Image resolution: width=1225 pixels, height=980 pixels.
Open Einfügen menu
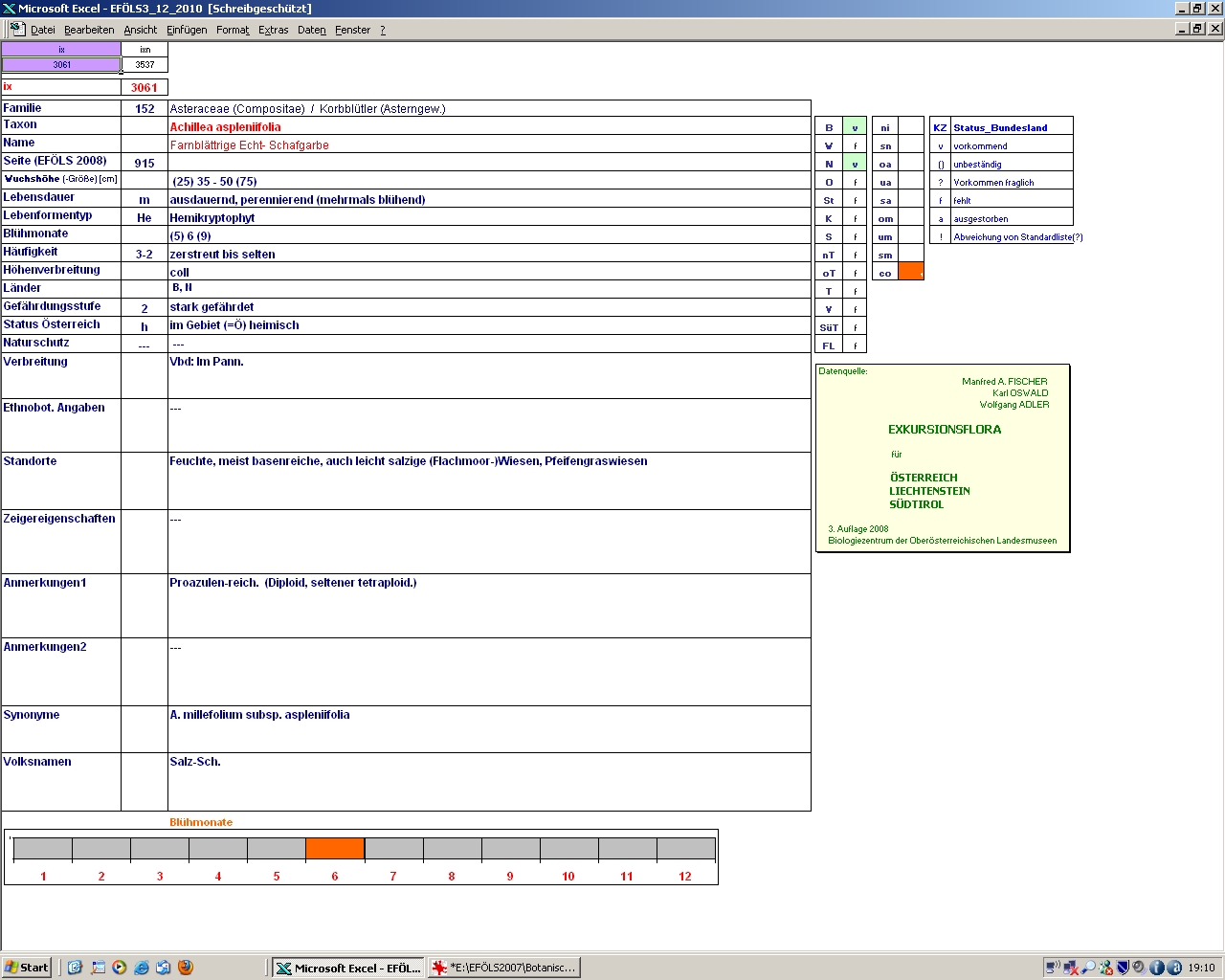187,30
